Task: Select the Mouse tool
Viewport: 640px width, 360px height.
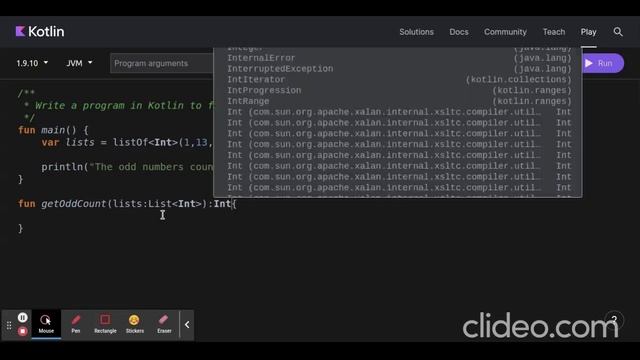Action: pos(46,324)
